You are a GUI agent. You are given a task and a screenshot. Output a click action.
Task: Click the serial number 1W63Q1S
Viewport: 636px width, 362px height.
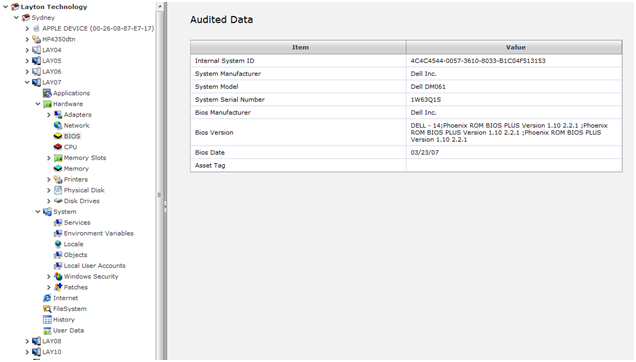pos(425,99)
